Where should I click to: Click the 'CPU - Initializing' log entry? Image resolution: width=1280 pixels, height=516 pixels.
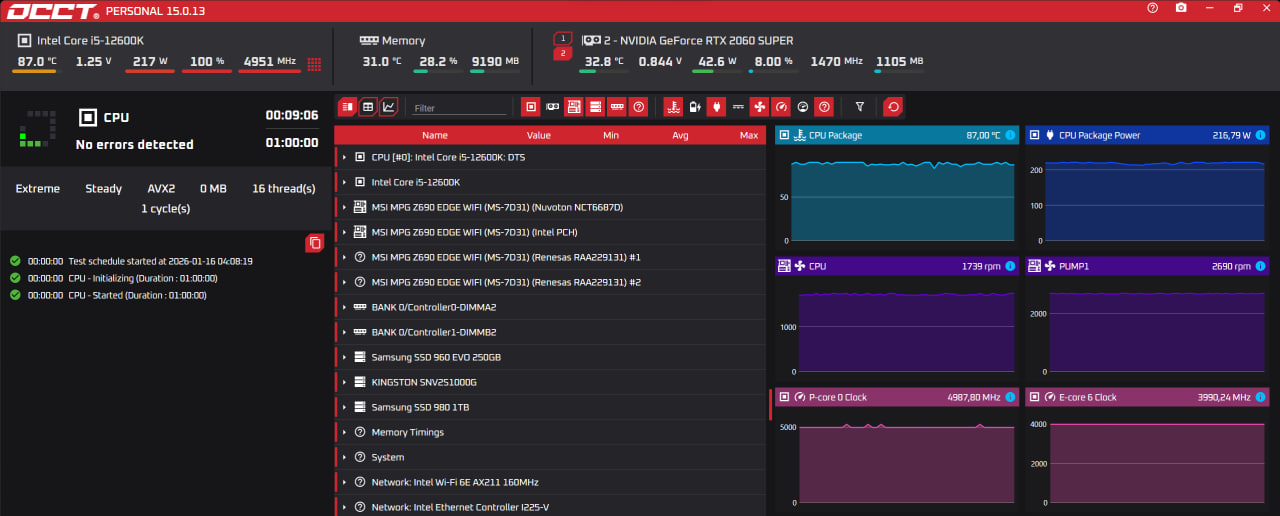pyautogui.click(x=113, y=278)
